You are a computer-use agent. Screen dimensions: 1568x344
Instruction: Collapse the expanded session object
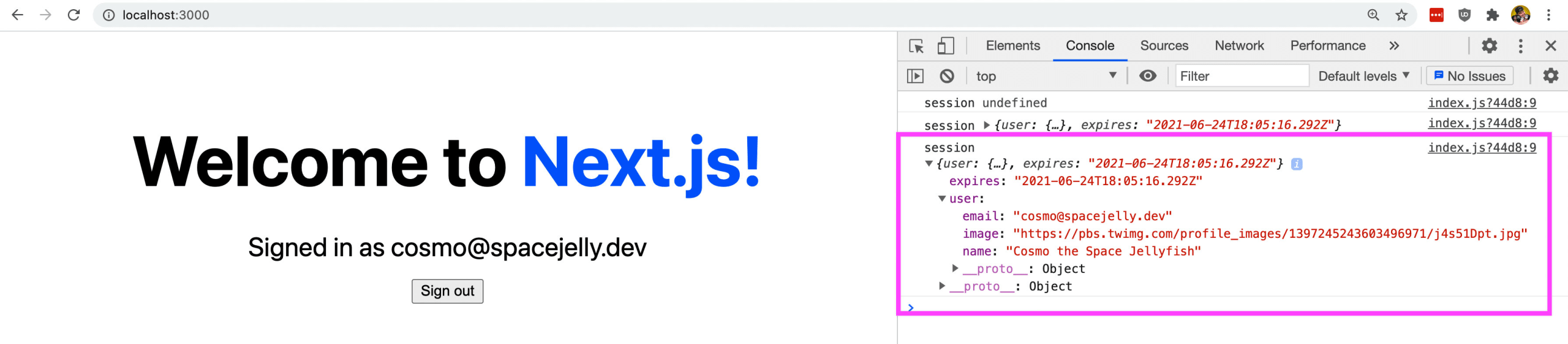click(x=929, y=164)
